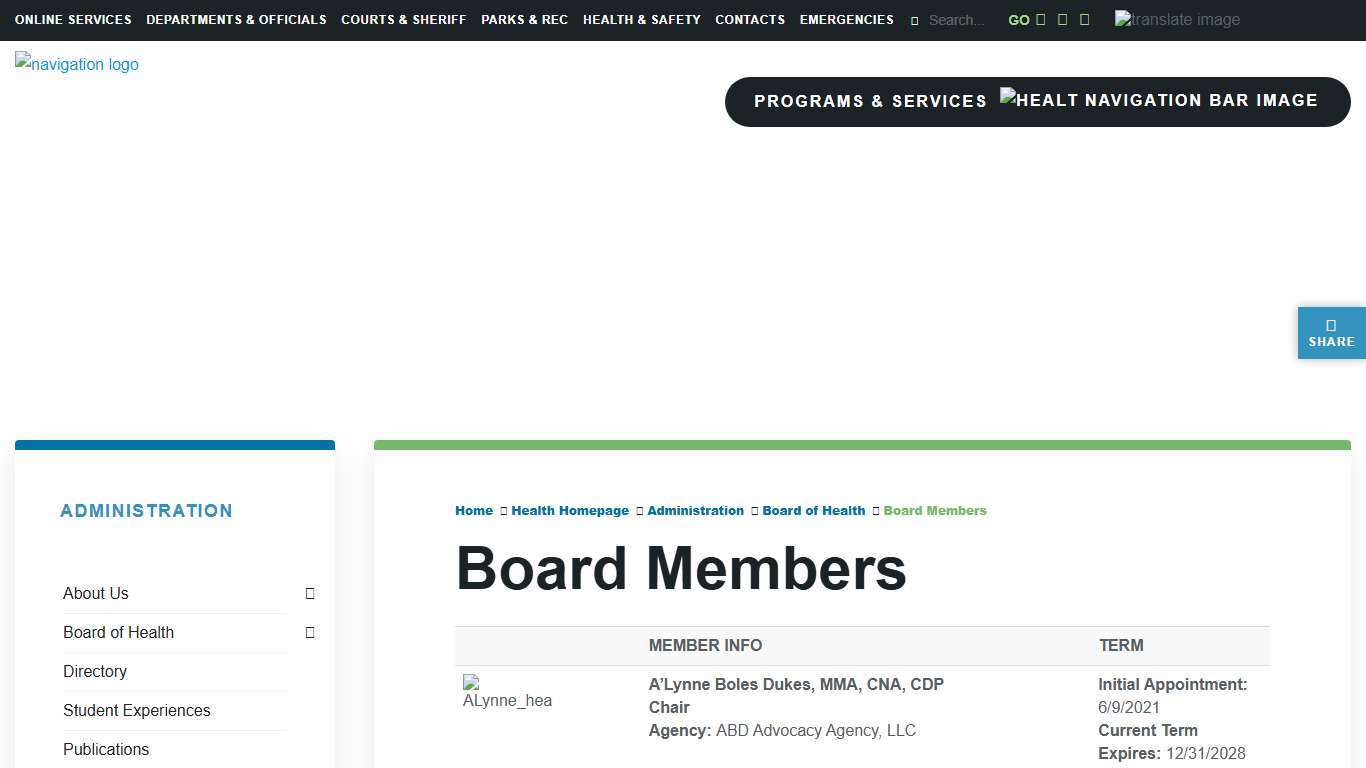Open the Programs & Services dropdown

870,101
